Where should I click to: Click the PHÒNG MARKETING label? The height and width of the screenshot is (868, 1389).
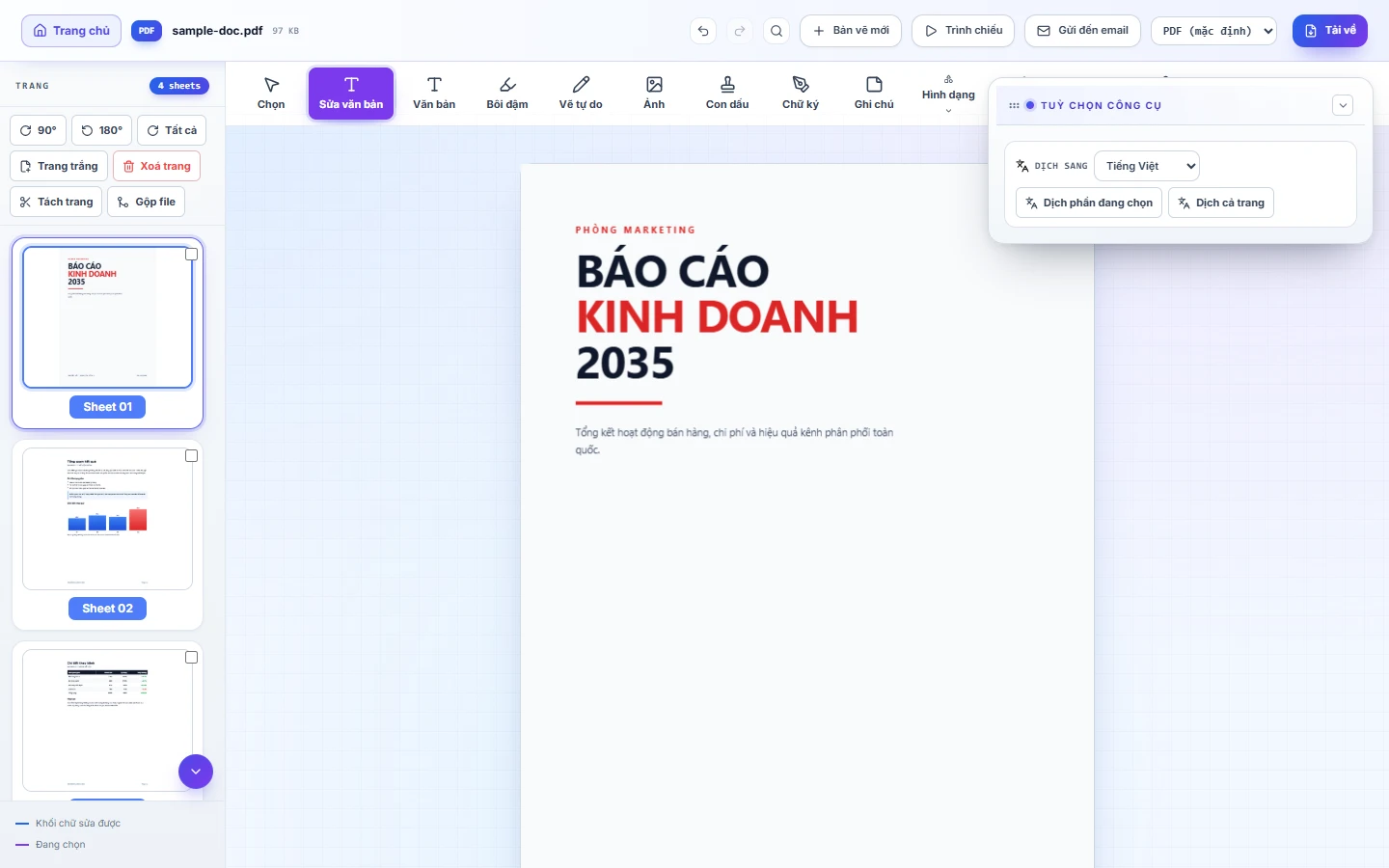[x=636, y=230]
